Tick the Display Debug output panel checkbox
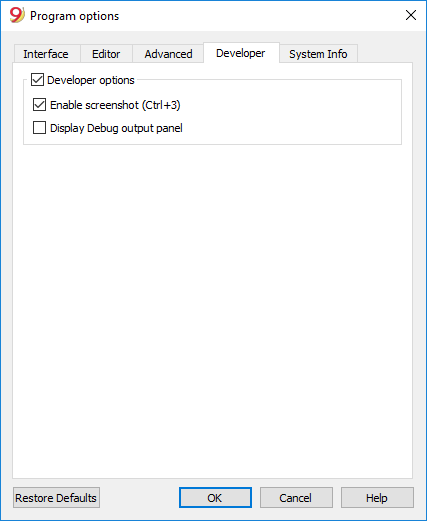 click(39, 128)
